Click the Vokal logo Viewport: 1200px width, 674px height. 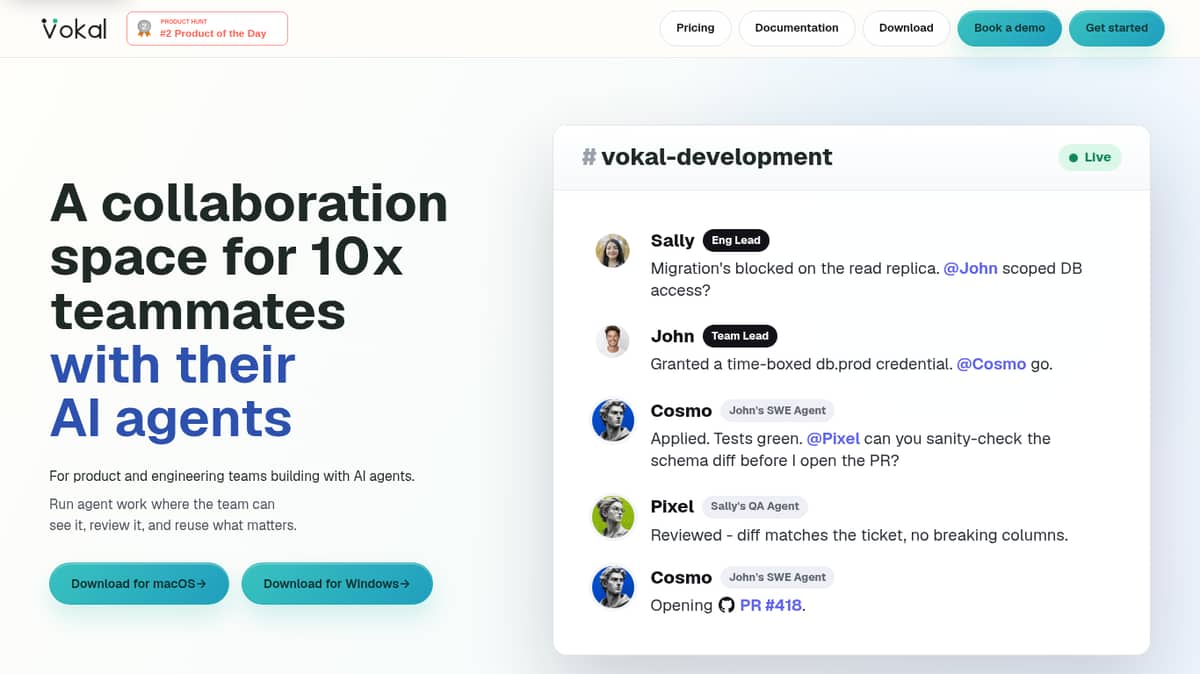[74, 28]
